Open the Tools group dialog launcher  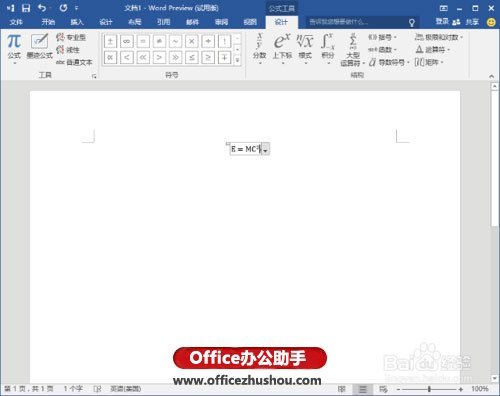(94, 76)
